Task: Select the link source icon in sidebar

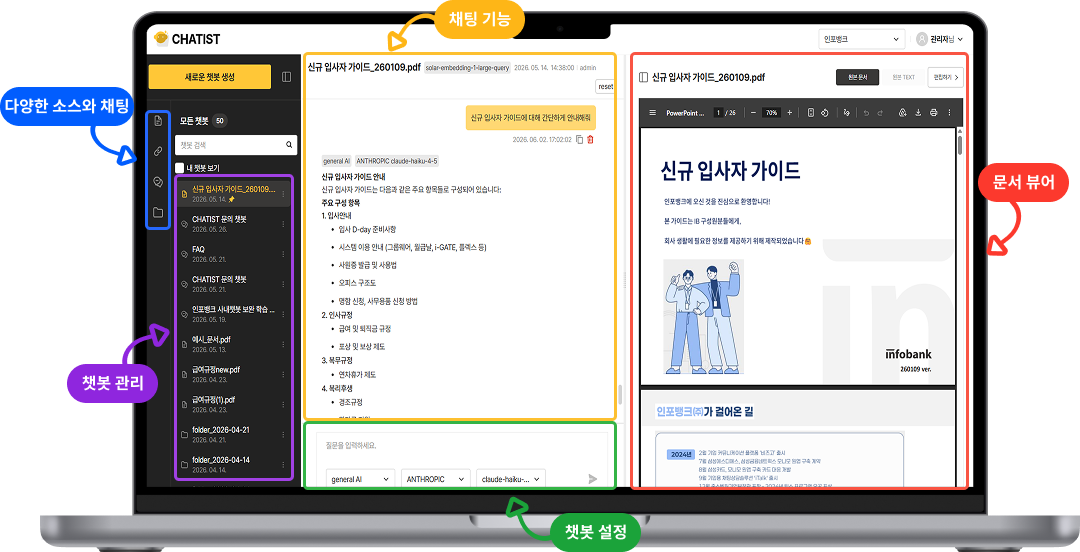Action: click(158, 151)
